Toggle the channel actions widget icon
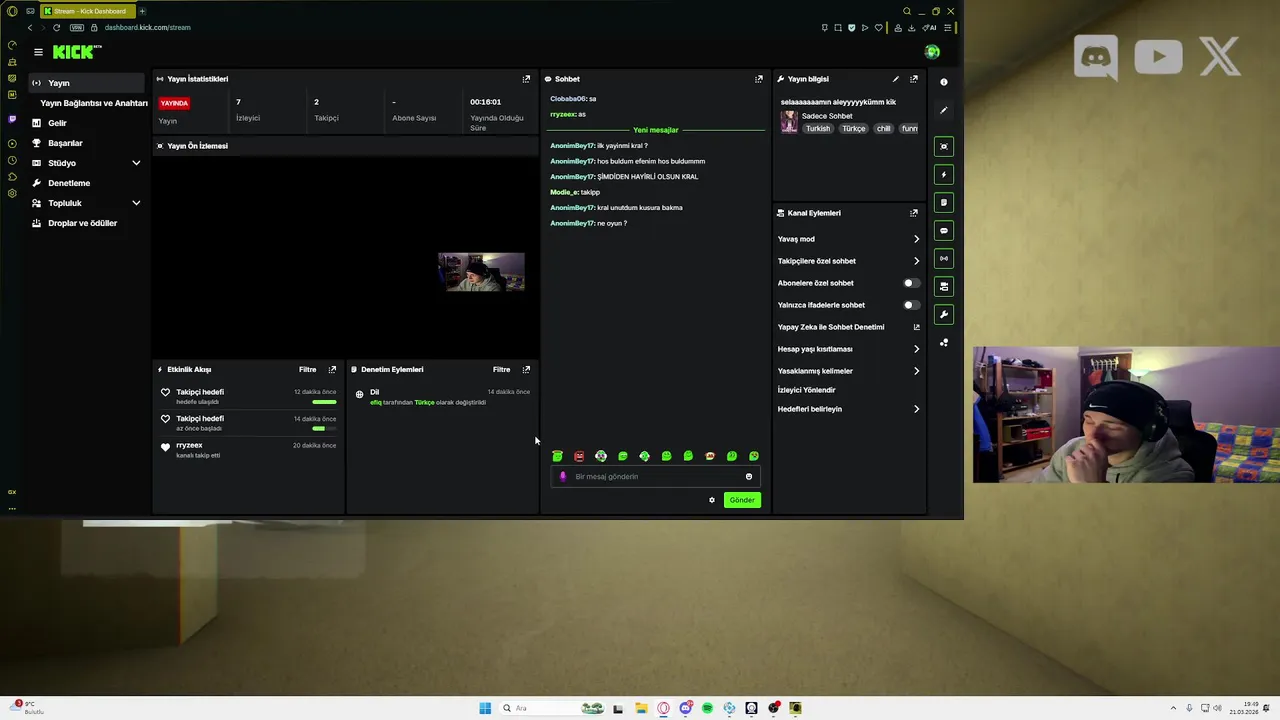The width and height of the screenshot is (1280, 720). tap(944, 287)
